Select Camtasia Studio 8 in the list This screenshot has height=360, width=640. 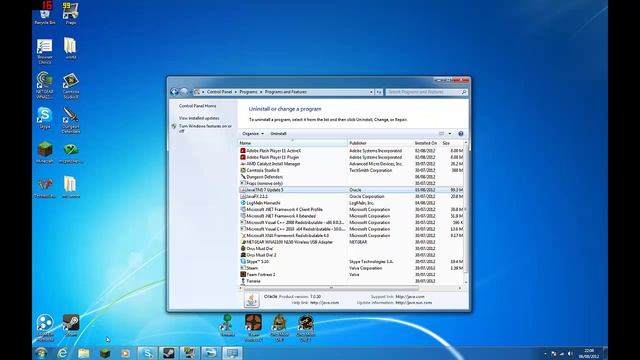pyautogui.click(x=351, y=170)
